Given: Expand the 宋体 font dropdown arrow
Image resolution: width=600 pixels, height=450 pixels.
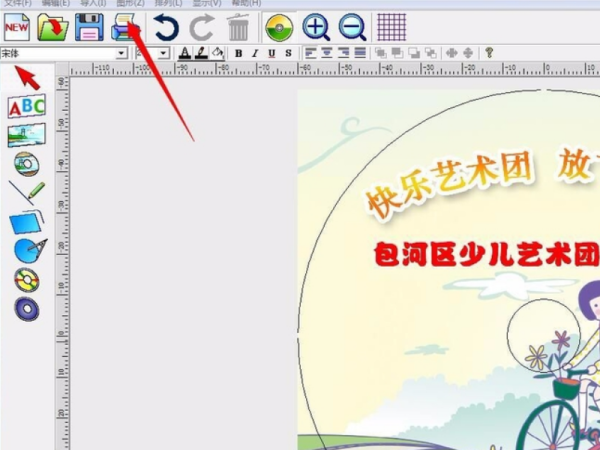Looking at the screenshot, I should [121, 53].
